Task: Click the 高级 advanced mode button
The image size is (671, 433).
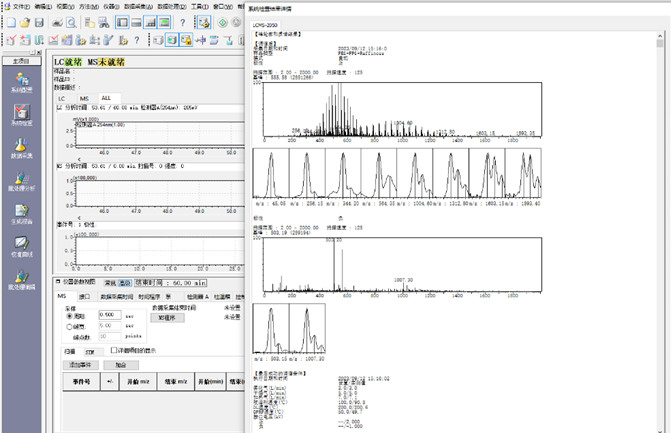Action: [x=125, y=283]
